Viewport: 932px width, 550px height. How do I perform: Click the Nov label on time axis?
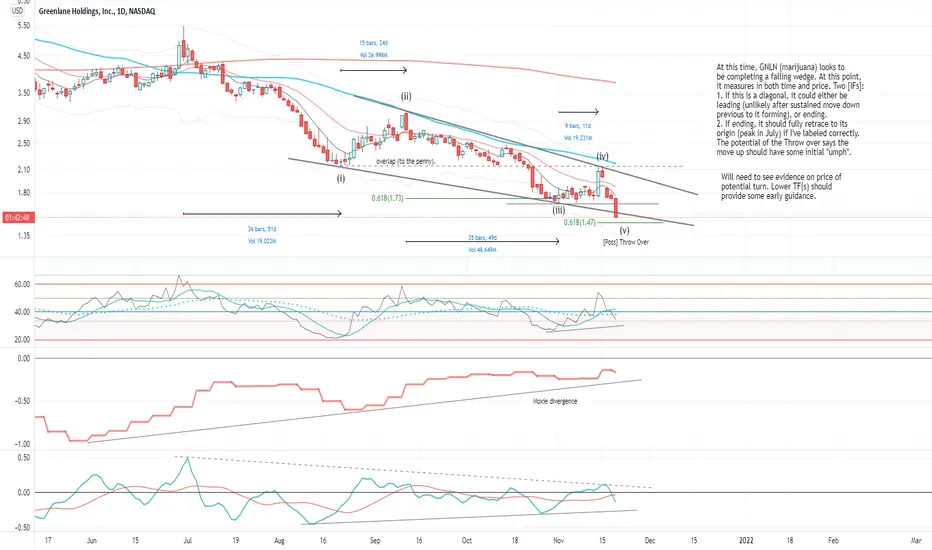tap(558, 540)
